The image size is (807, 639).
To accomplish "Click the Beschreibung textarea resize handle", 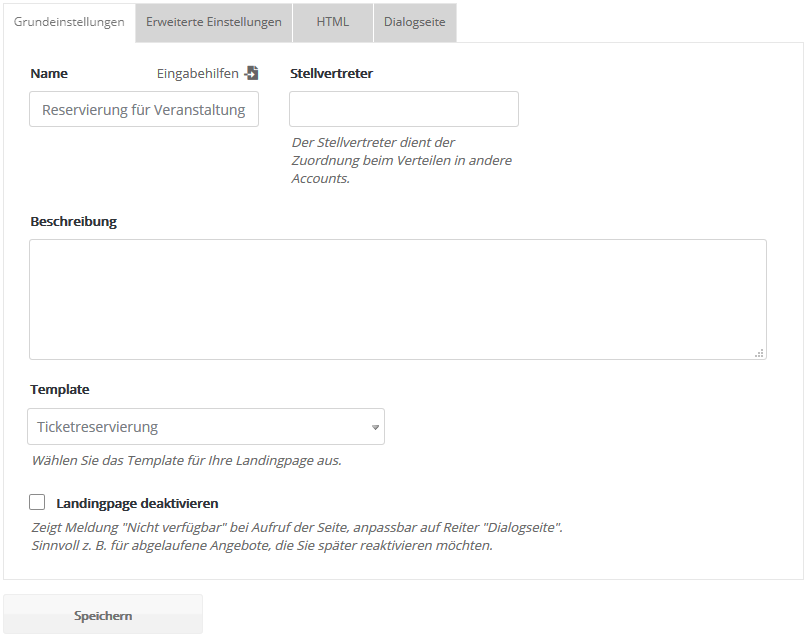I will [x=760, y=353].
